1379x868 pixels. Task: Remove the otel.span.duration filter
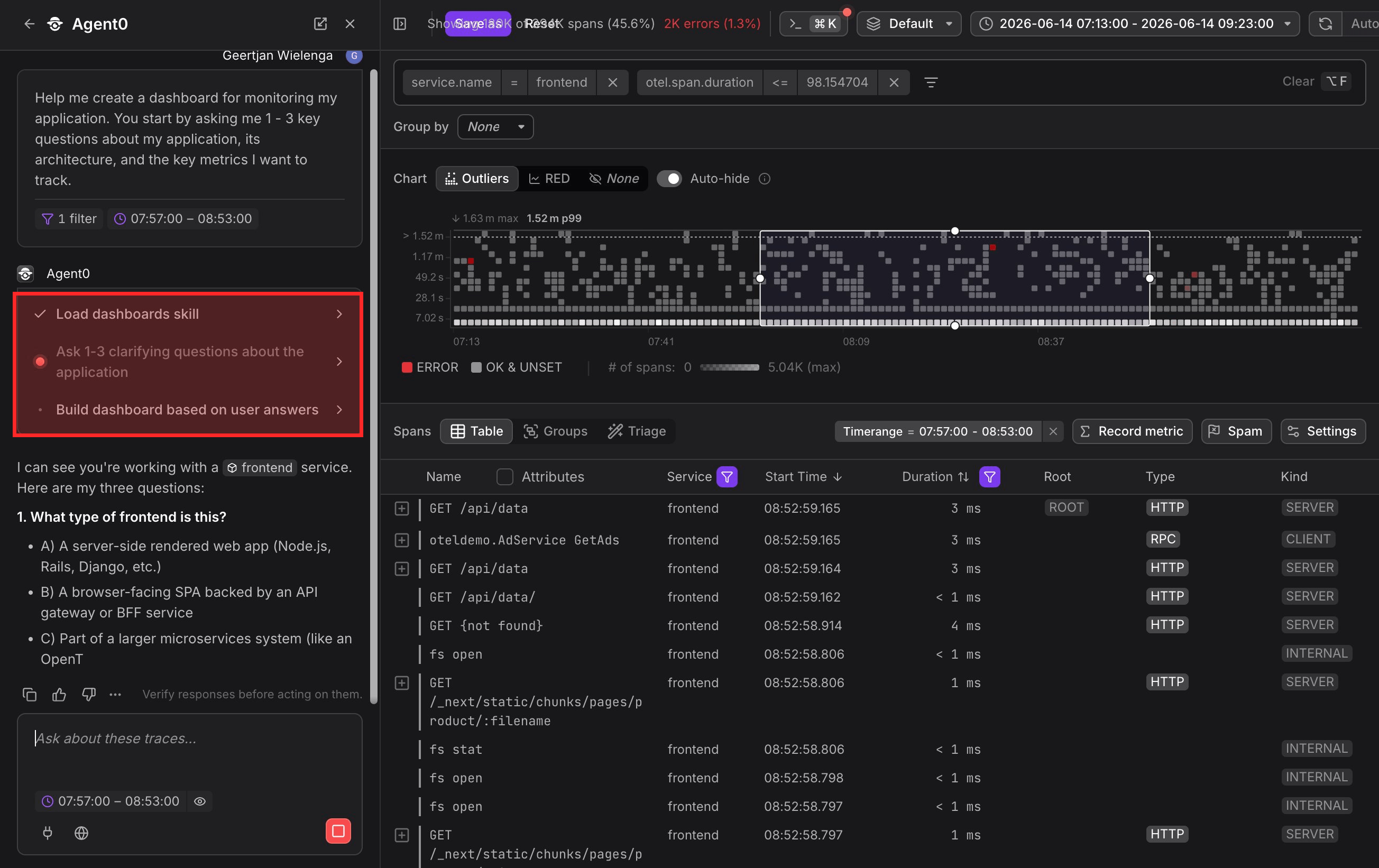[894, 82]
